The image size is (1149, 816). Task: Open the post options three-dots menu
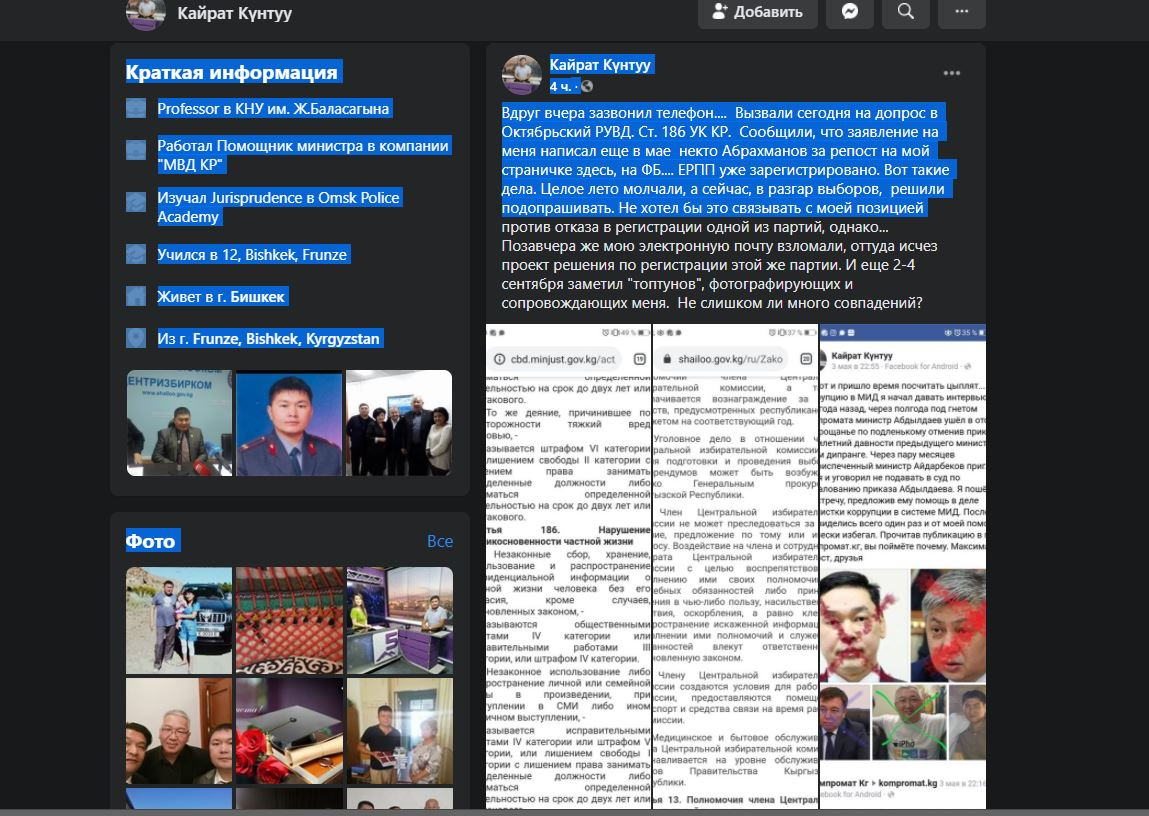pyautogui.click(x=952, y=73)
